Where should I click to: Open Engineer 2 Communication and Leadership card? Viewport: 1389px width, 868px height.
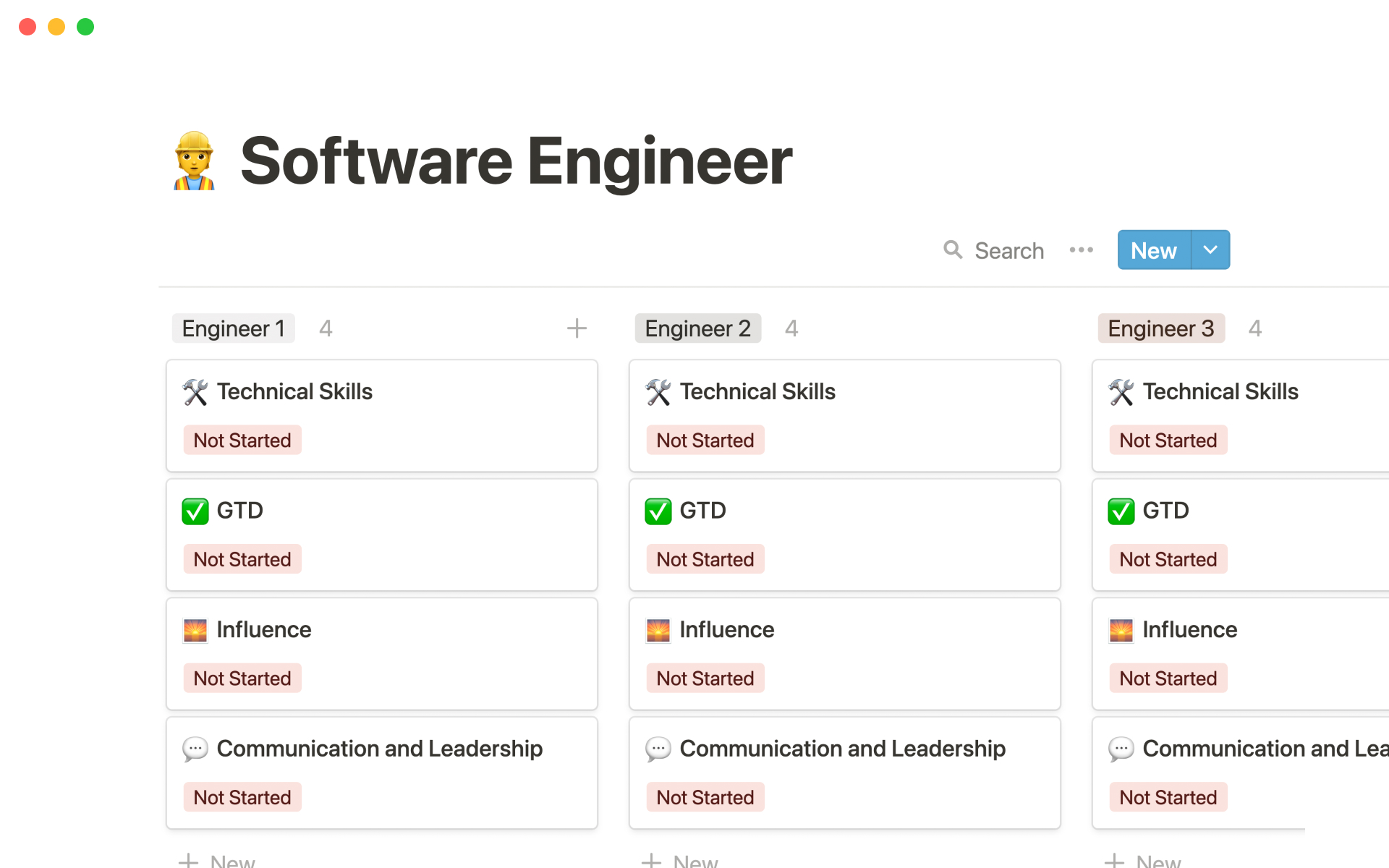pos(842,749)
